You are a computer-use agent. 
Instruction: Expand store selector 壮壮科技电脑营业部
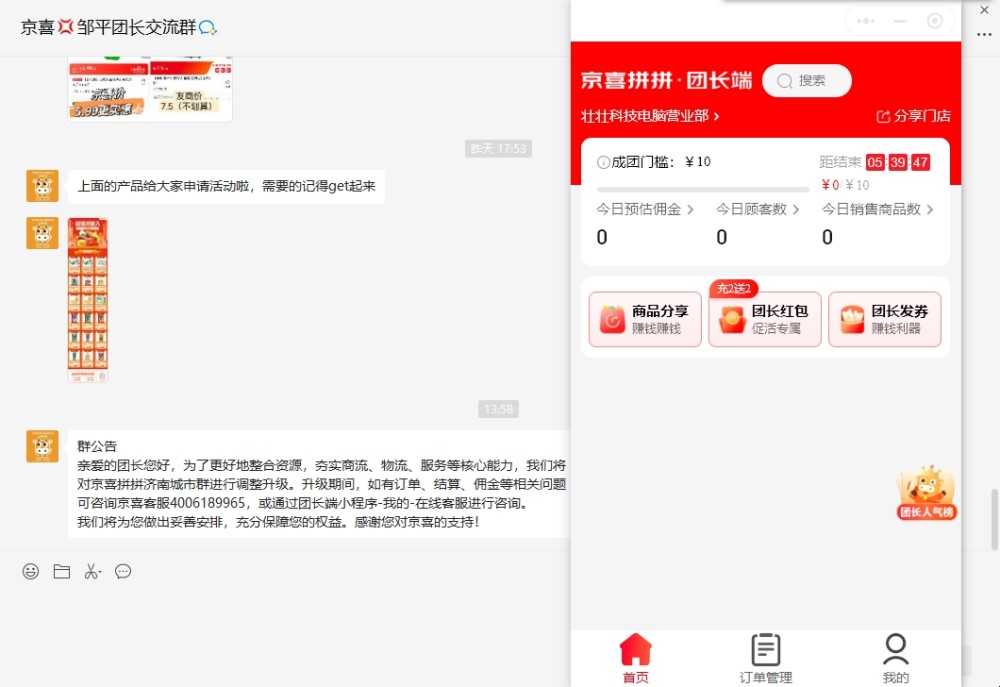point(650,116)
